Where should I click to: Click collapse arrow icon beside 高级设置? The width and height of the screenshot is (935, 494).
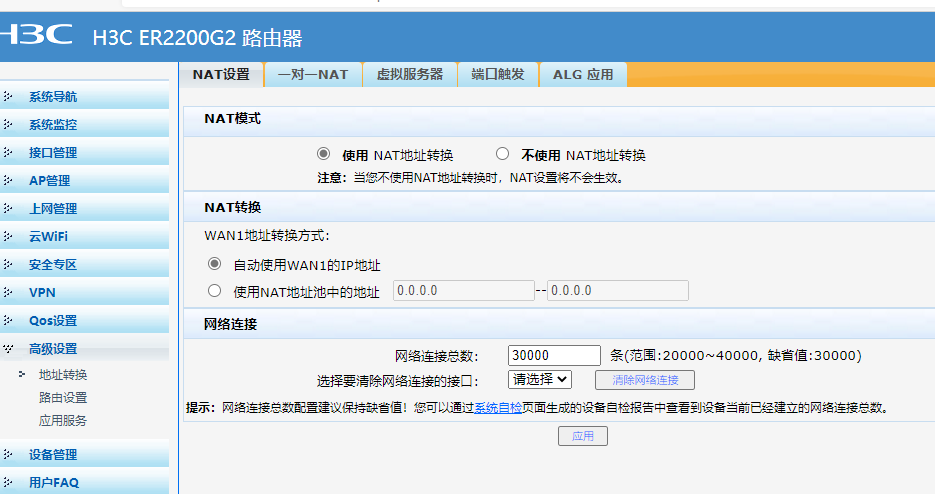pos(8,348)
